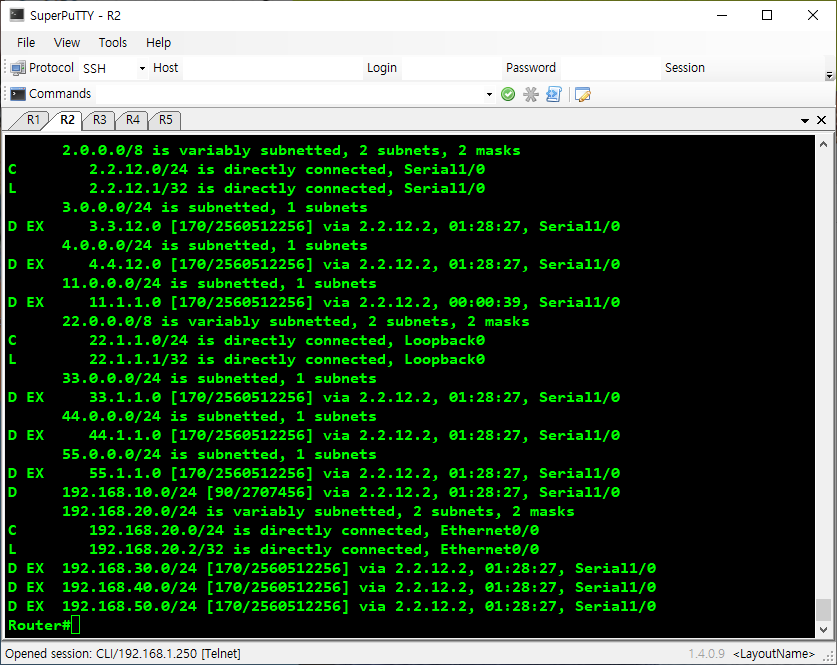This screenshot has width=837, height=665.
Task: Click the 55.1.1.0 route entry
Action: 314,473
